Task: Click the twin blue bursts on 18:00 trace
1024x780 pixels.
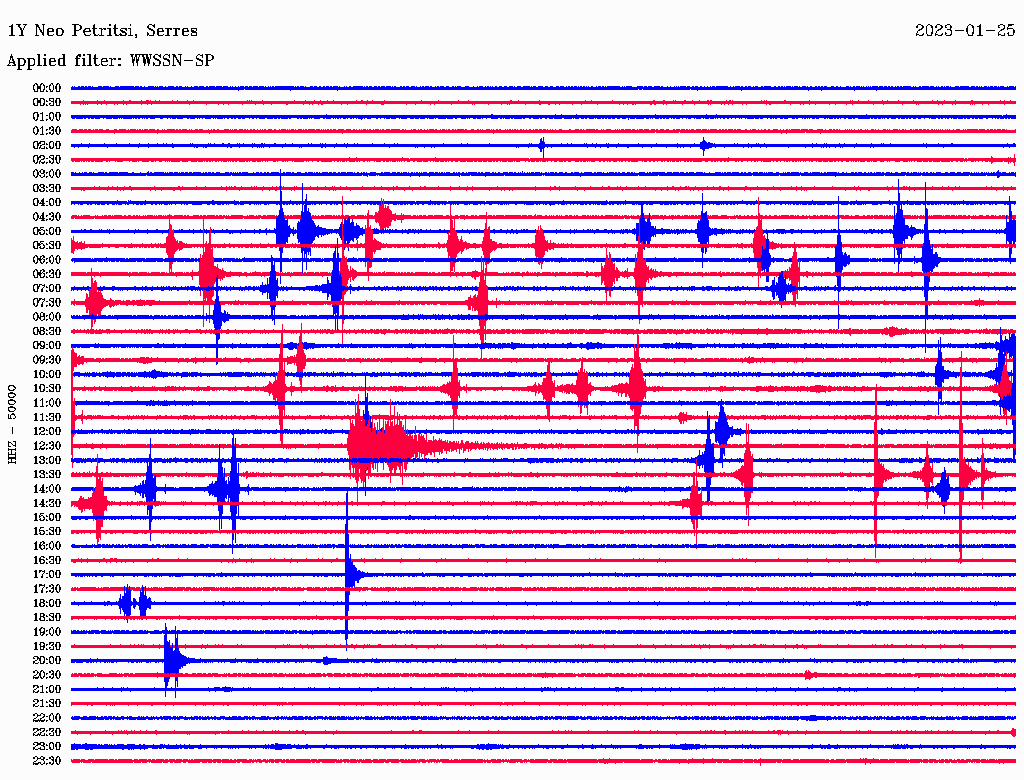Action: pyautogui.click(x=135, y=604)
